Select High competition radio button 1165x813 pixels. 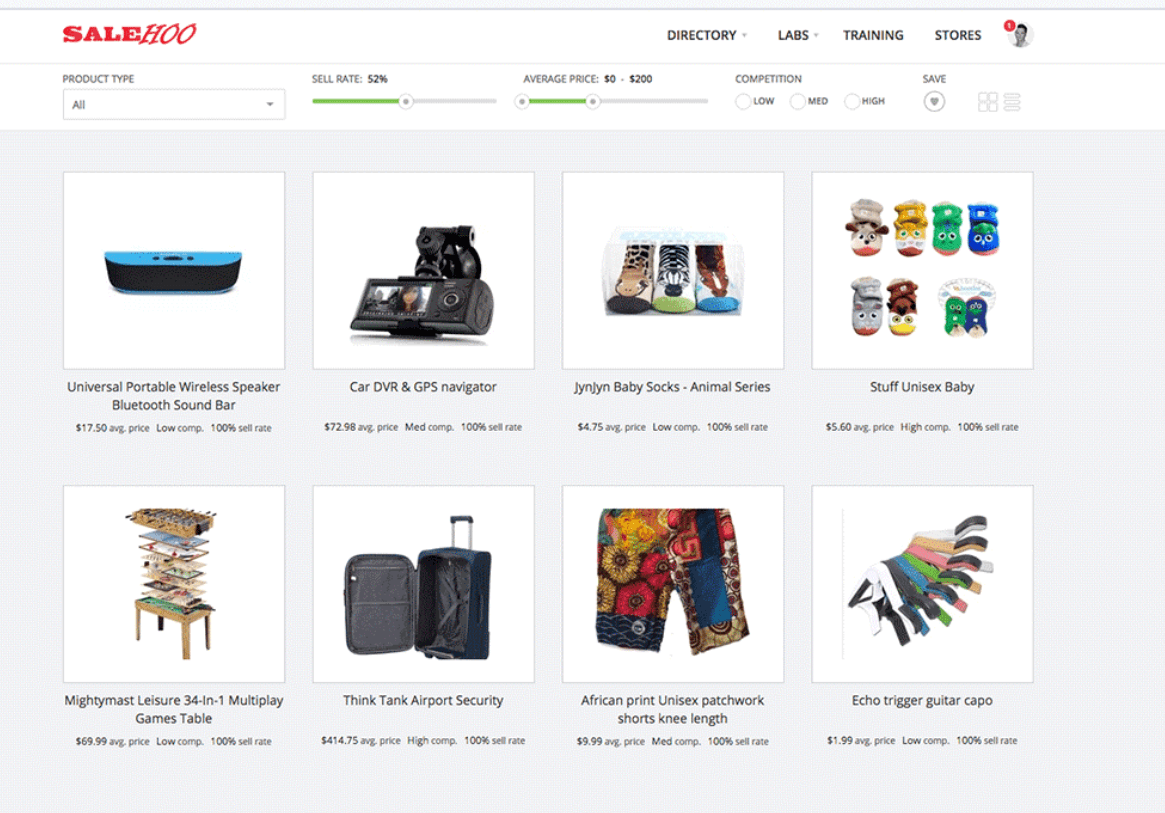click(851, 101)
